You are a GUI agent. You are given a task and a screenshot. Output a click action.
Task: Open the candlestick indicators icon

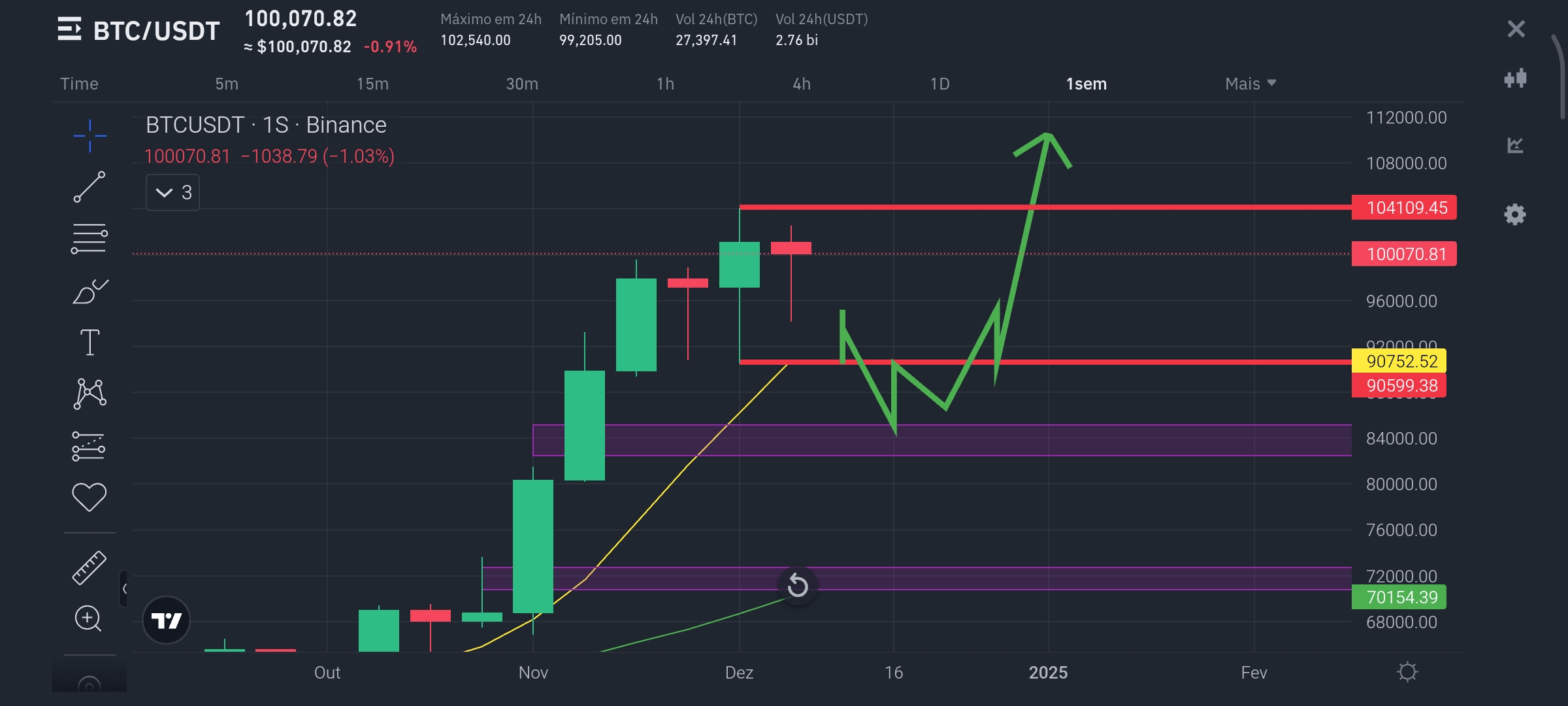(x=1515, y=78)
